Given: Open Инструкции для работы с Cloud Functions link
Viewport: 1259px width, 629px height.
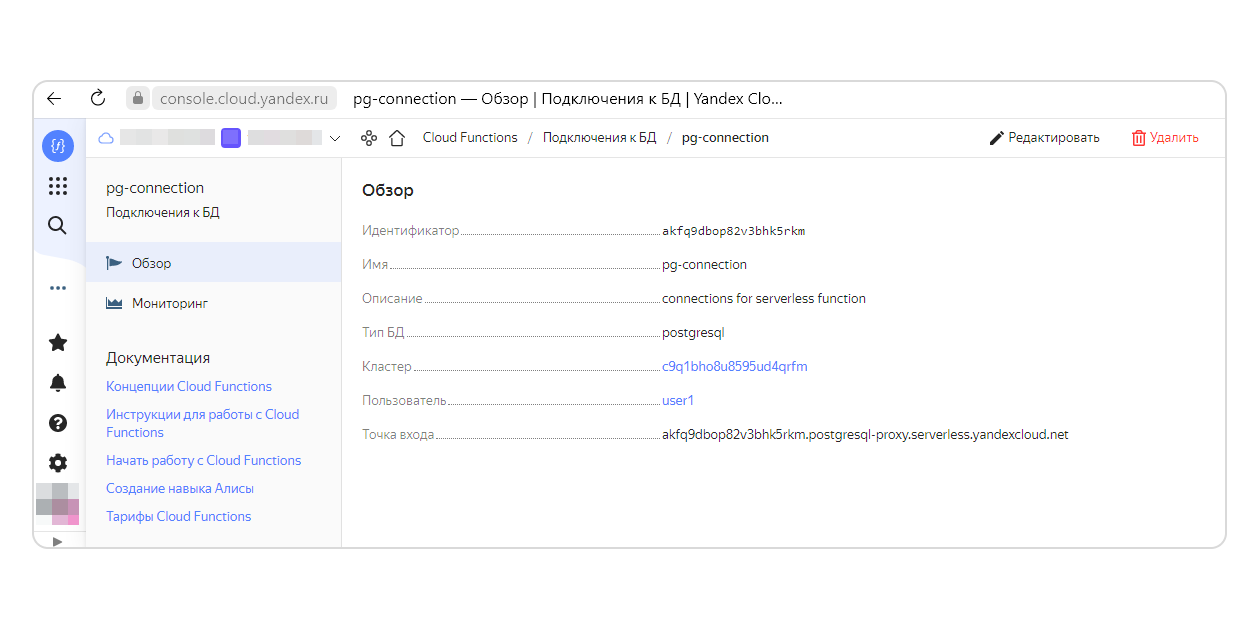Looking at the screenshot, I should click(x=203, y=423).
